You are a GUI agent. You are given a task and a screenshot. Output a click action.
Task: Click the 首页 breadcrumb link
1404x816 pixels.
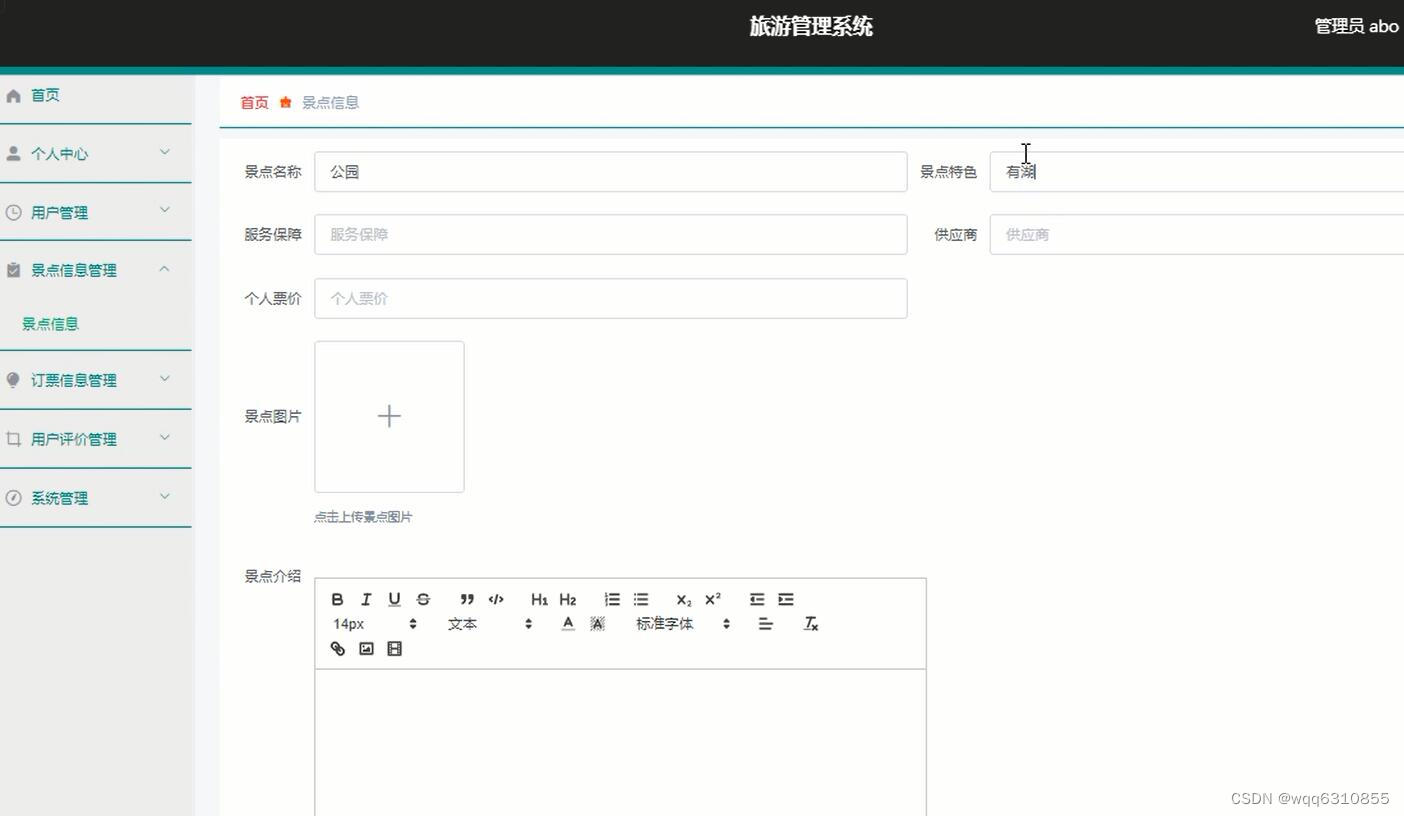(254, 102)
